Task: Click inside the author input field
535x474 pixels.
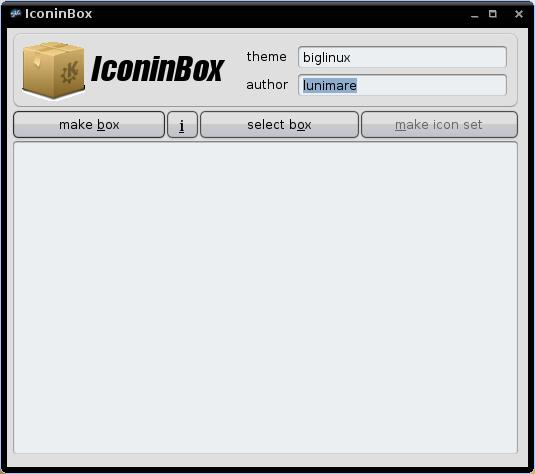Action: 402,85
